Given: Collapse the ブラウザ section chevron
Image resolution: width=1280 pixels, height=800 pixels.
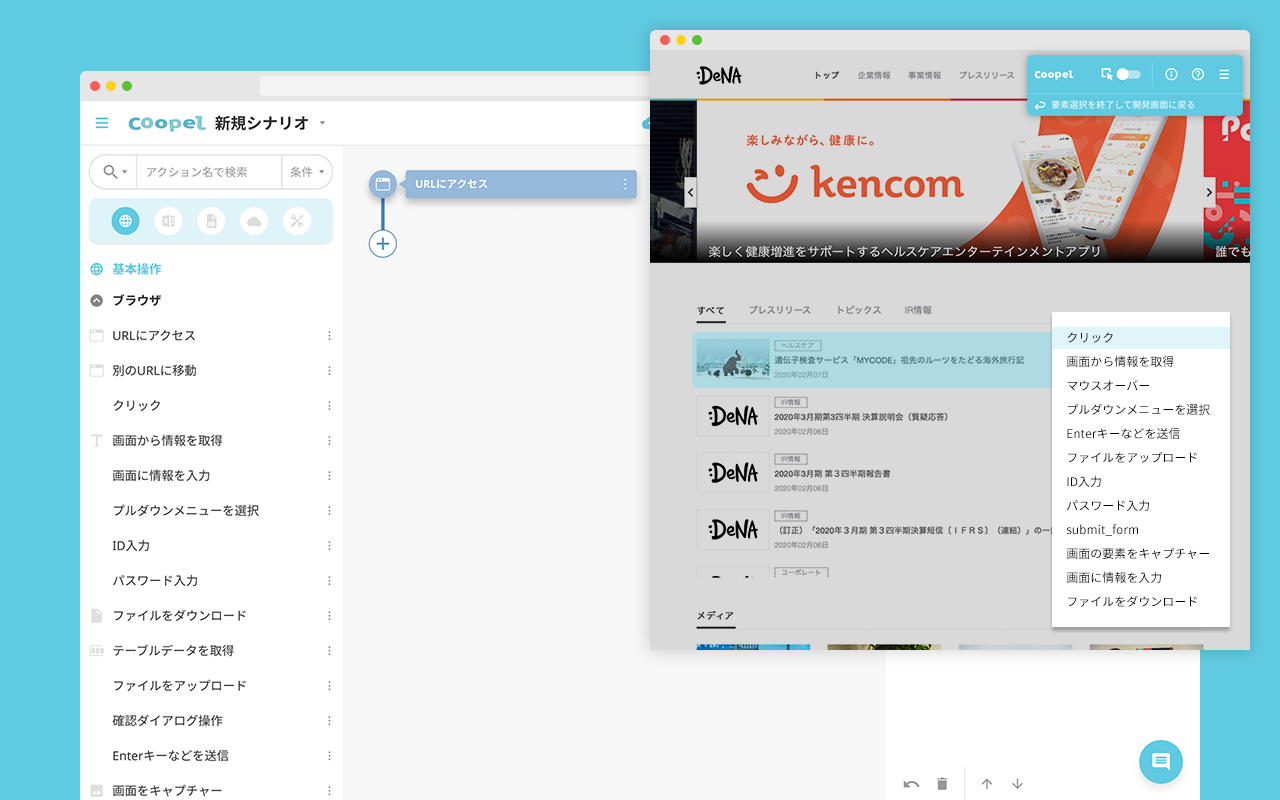Looking at the screenshot, I should point(97,300).
